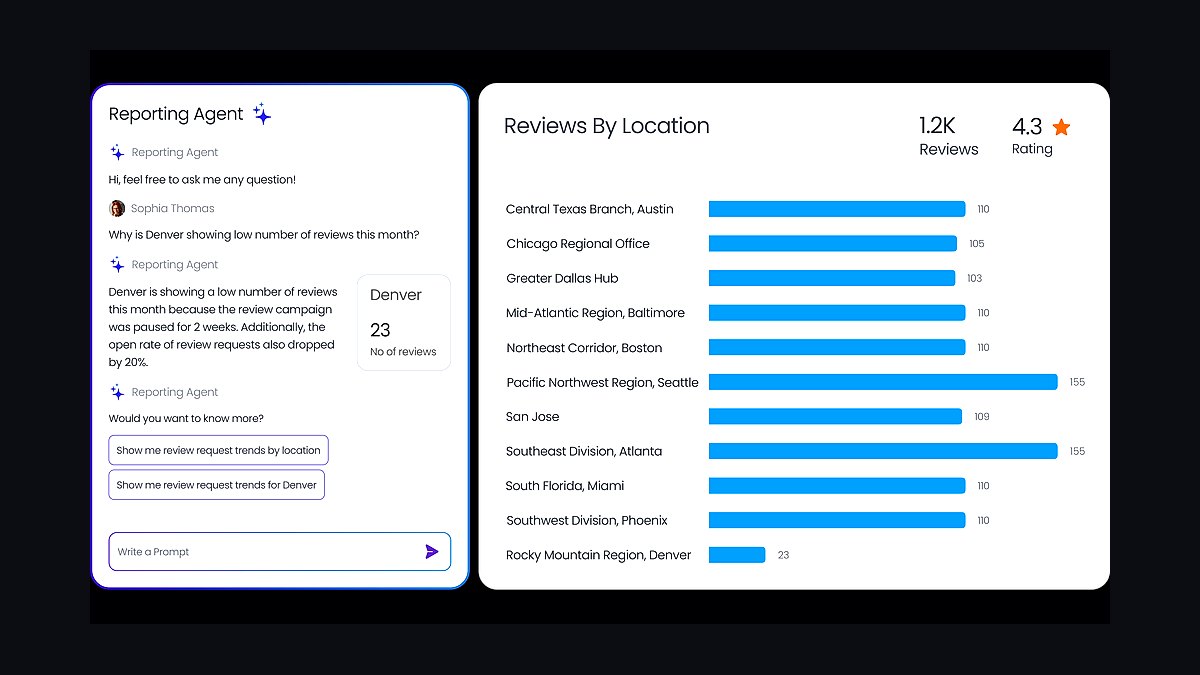Click the 'San Jose' label
The height and width of the screenshot is (675, 1200).
point(533,416)
